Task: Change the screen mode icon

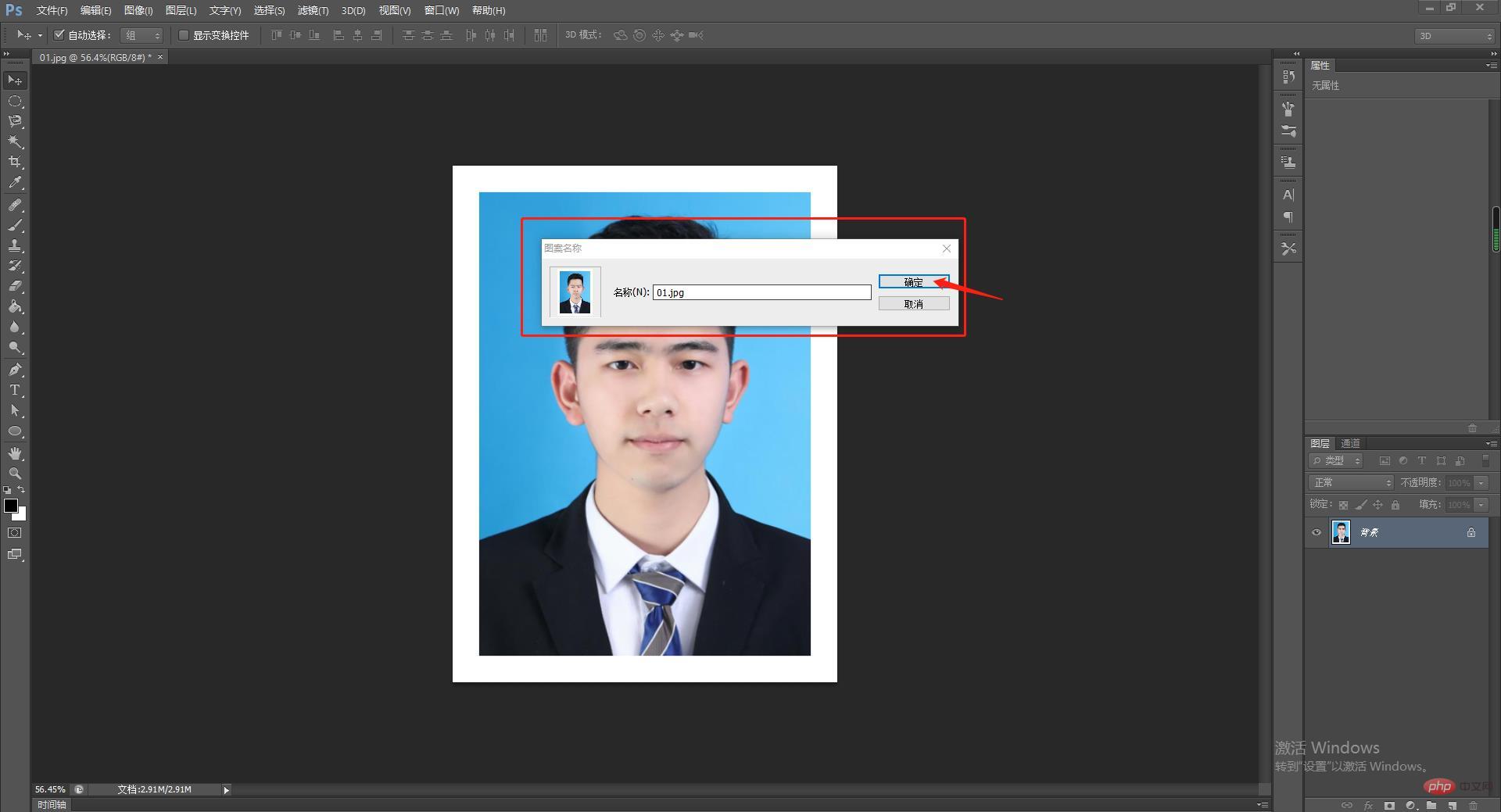Action: (x=15, y=555)
